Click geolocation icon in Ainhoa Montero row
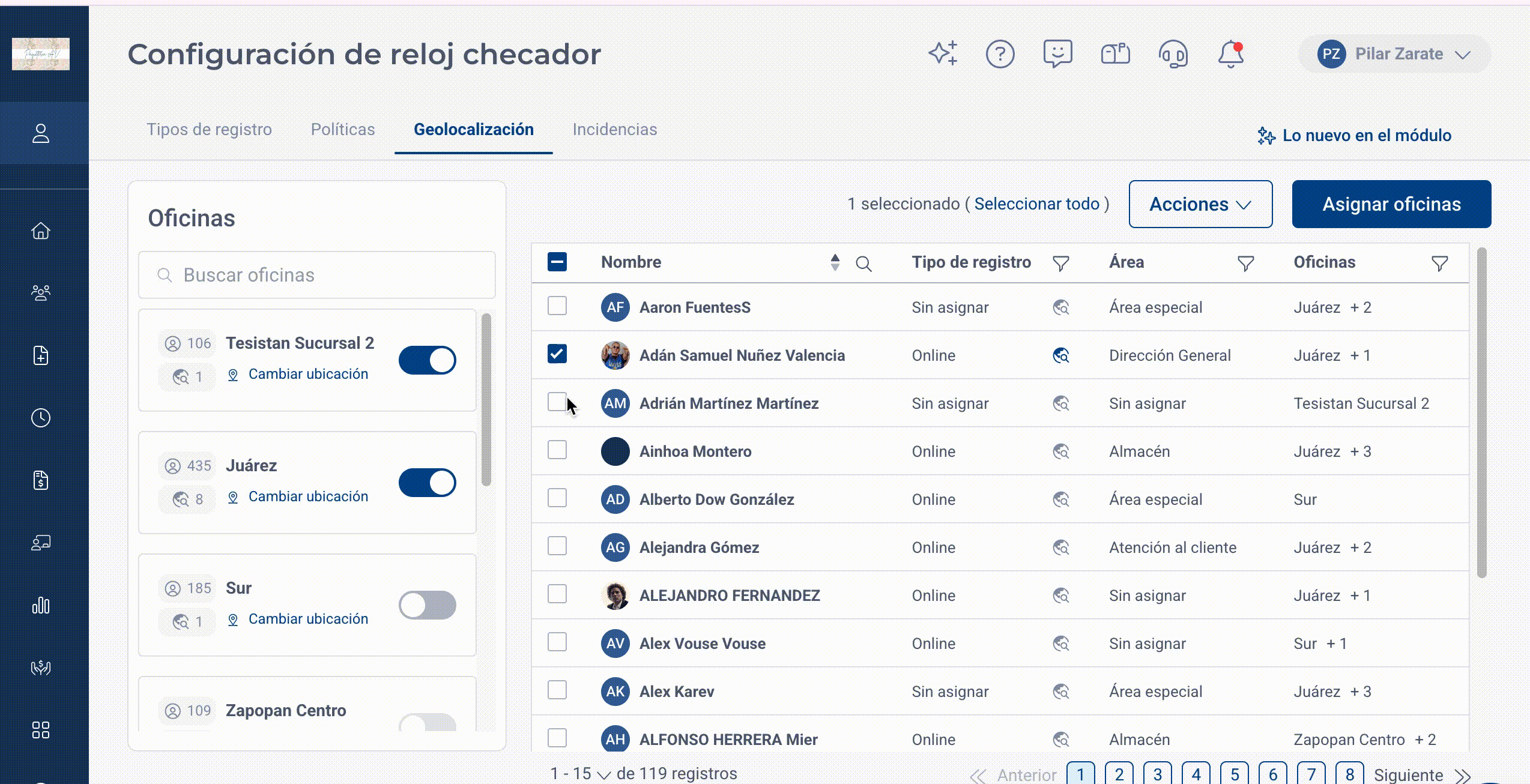 [1061, 451]
